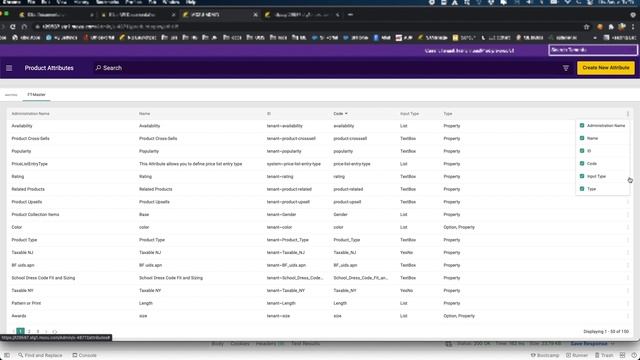The image size is (640, 360).
Task: Click the tenant search field at top right
Action: [593, 50]
